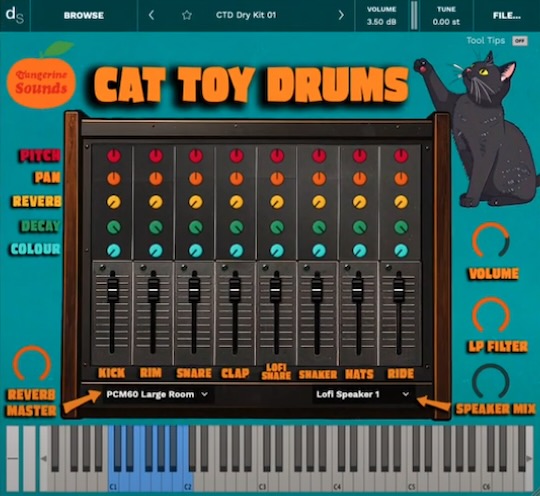
Task: Click the KICK channel fader
Action: [113, 289]
